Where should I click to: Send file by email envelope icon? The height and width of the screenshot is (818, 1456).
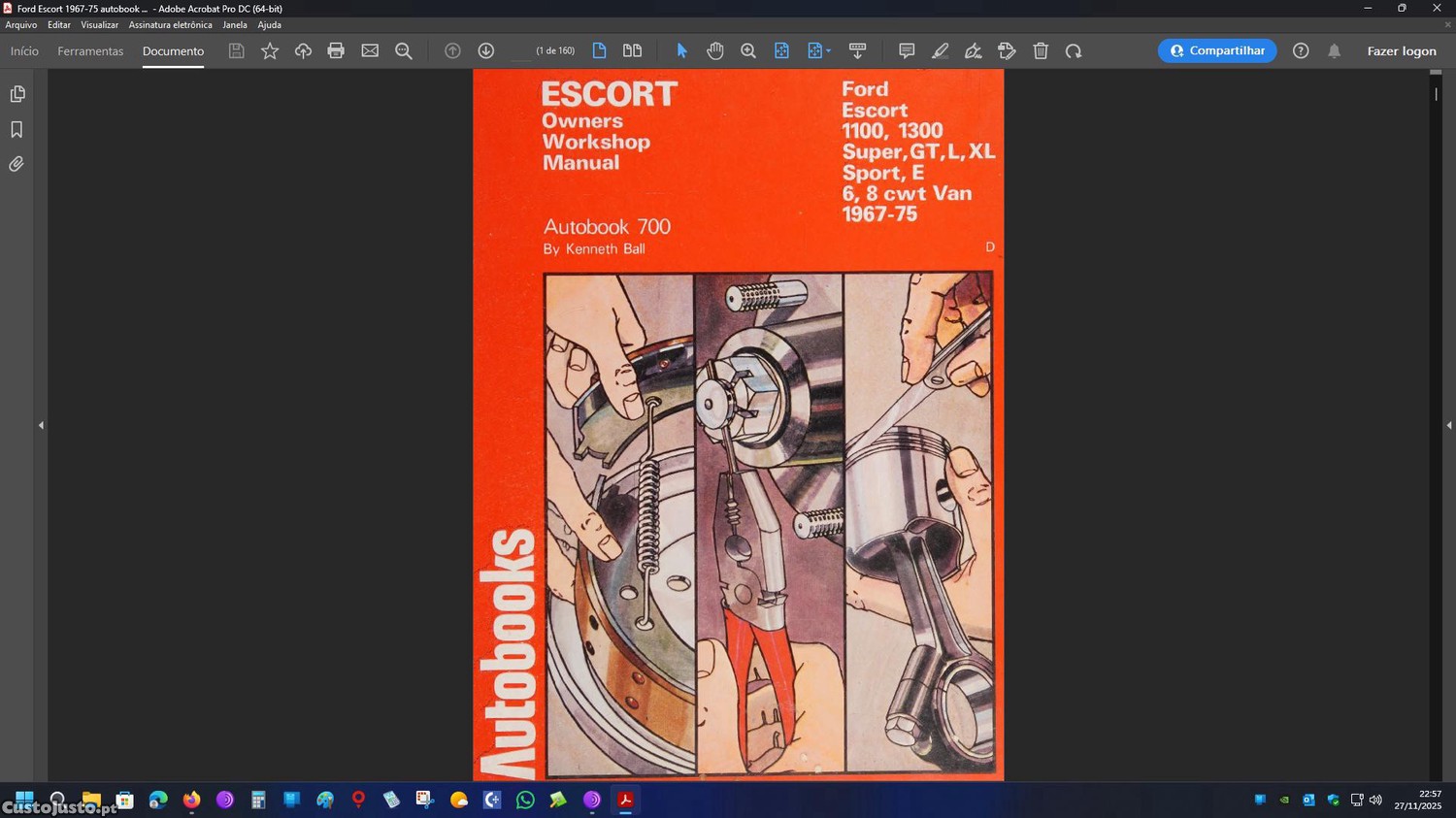click(x=370, y=50)
